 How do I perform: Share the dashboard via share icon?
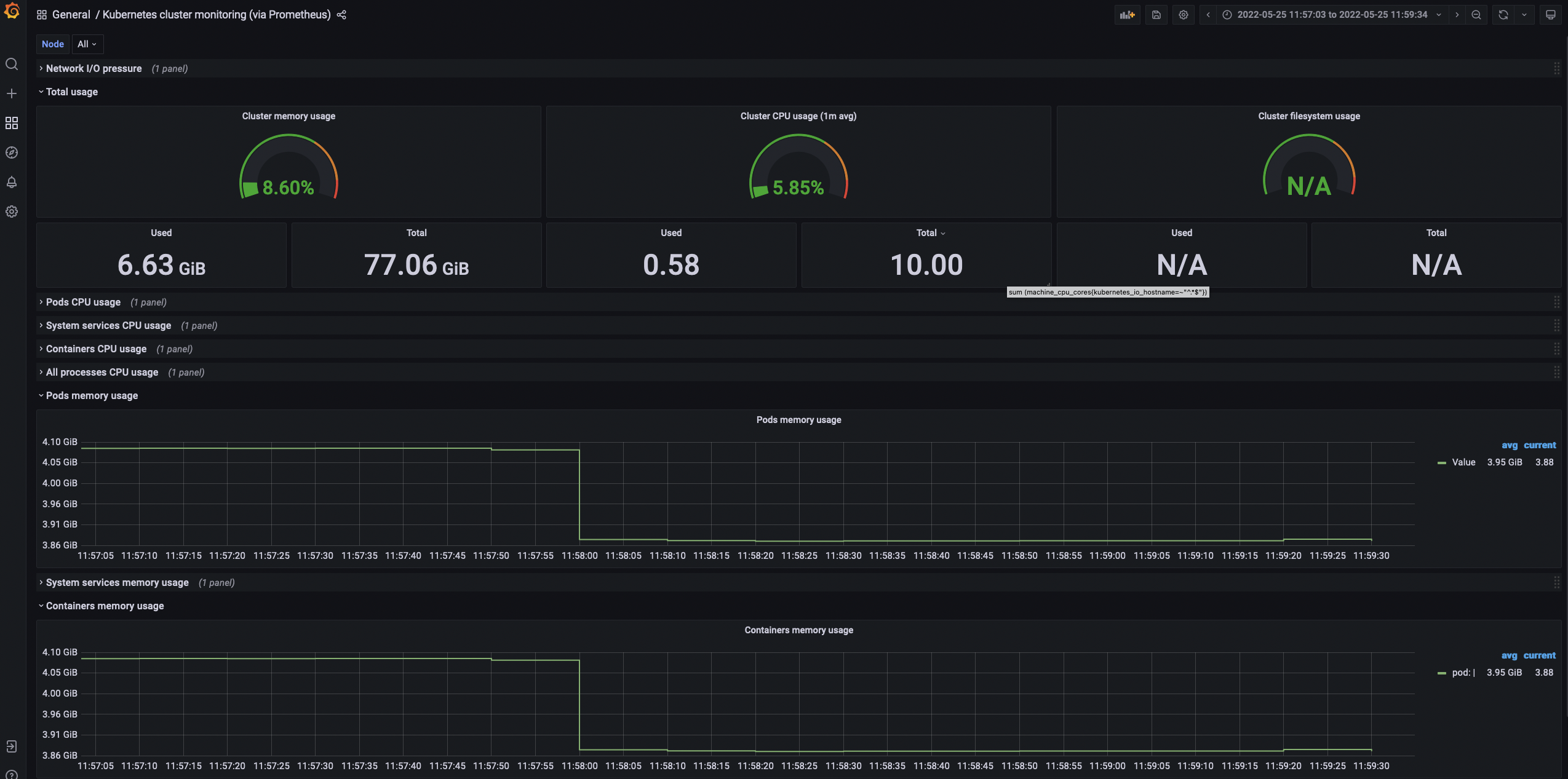point(341,15)
